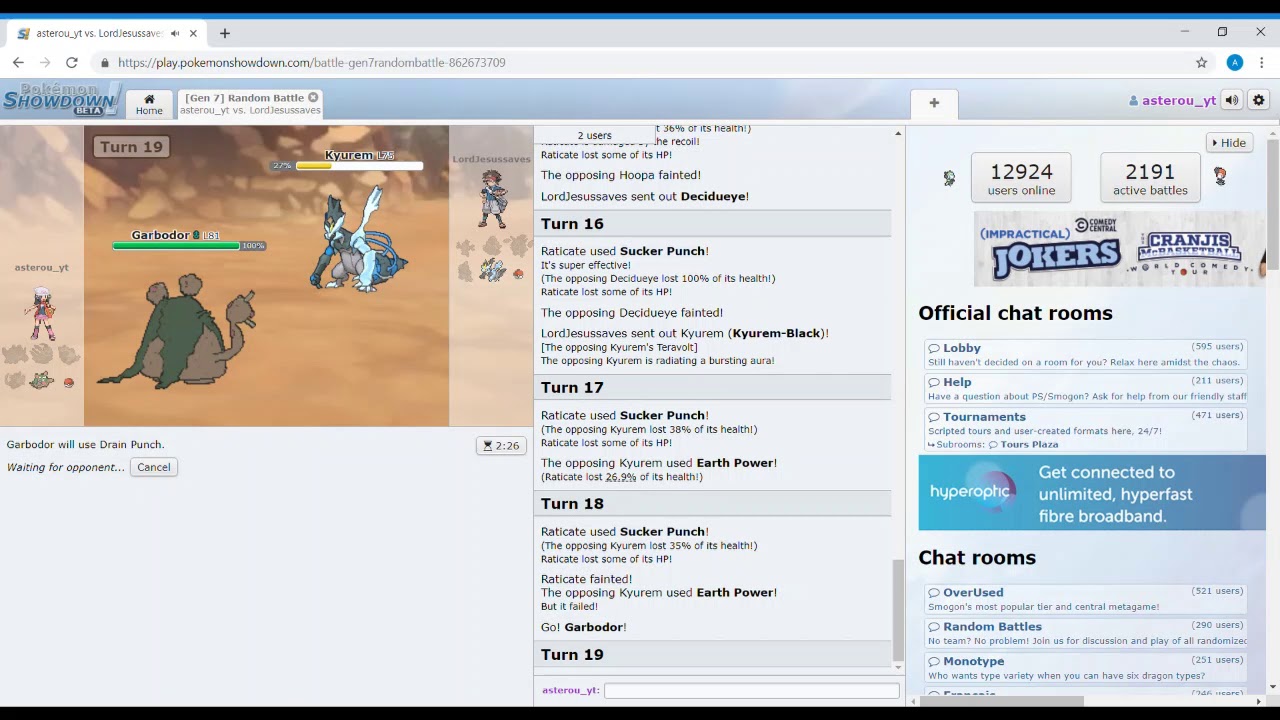Open options with gear icon
Screen dimensions: 1280x720
coord(1259,100)
